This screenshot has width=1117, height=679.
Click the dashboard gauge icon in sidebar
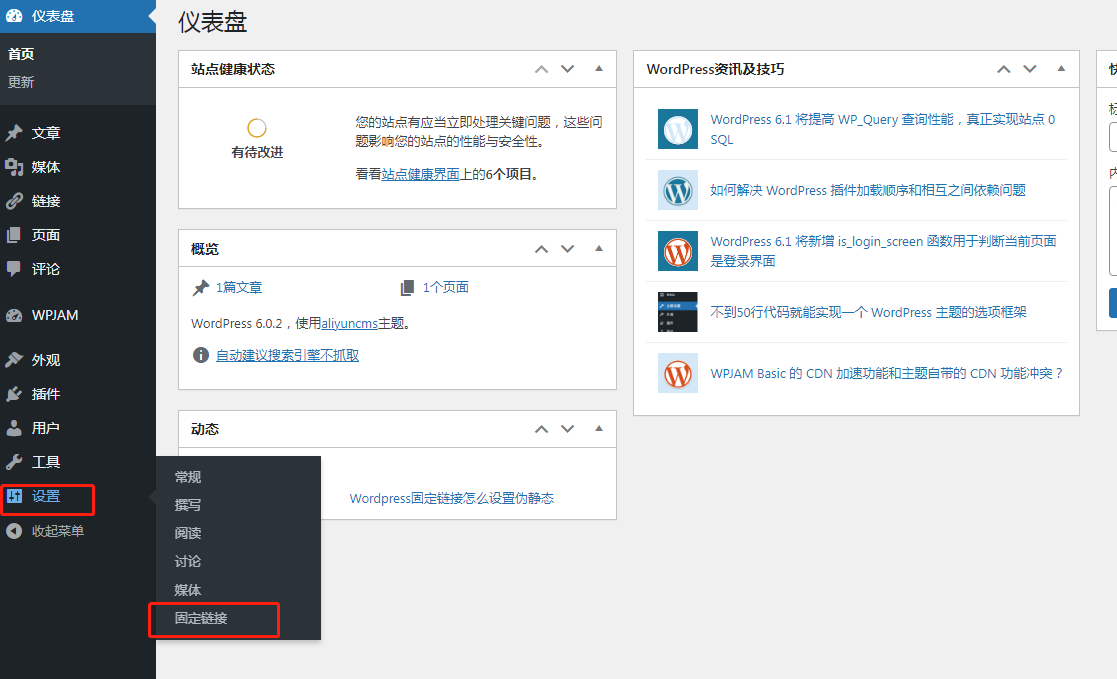[14, 16]
